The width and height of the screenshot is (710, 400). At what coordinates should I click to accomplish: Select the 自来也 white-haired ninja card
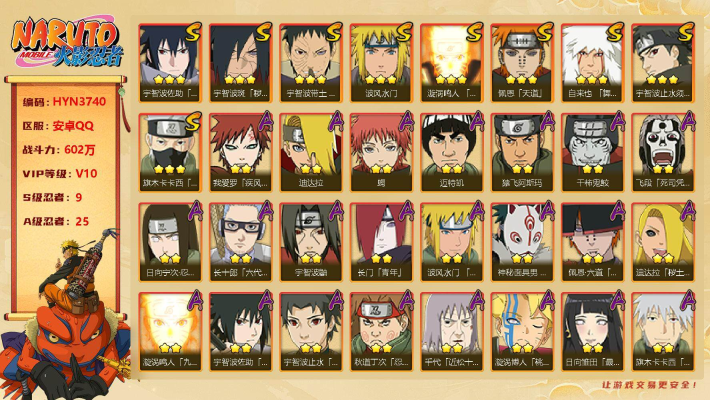coord(592,63)
